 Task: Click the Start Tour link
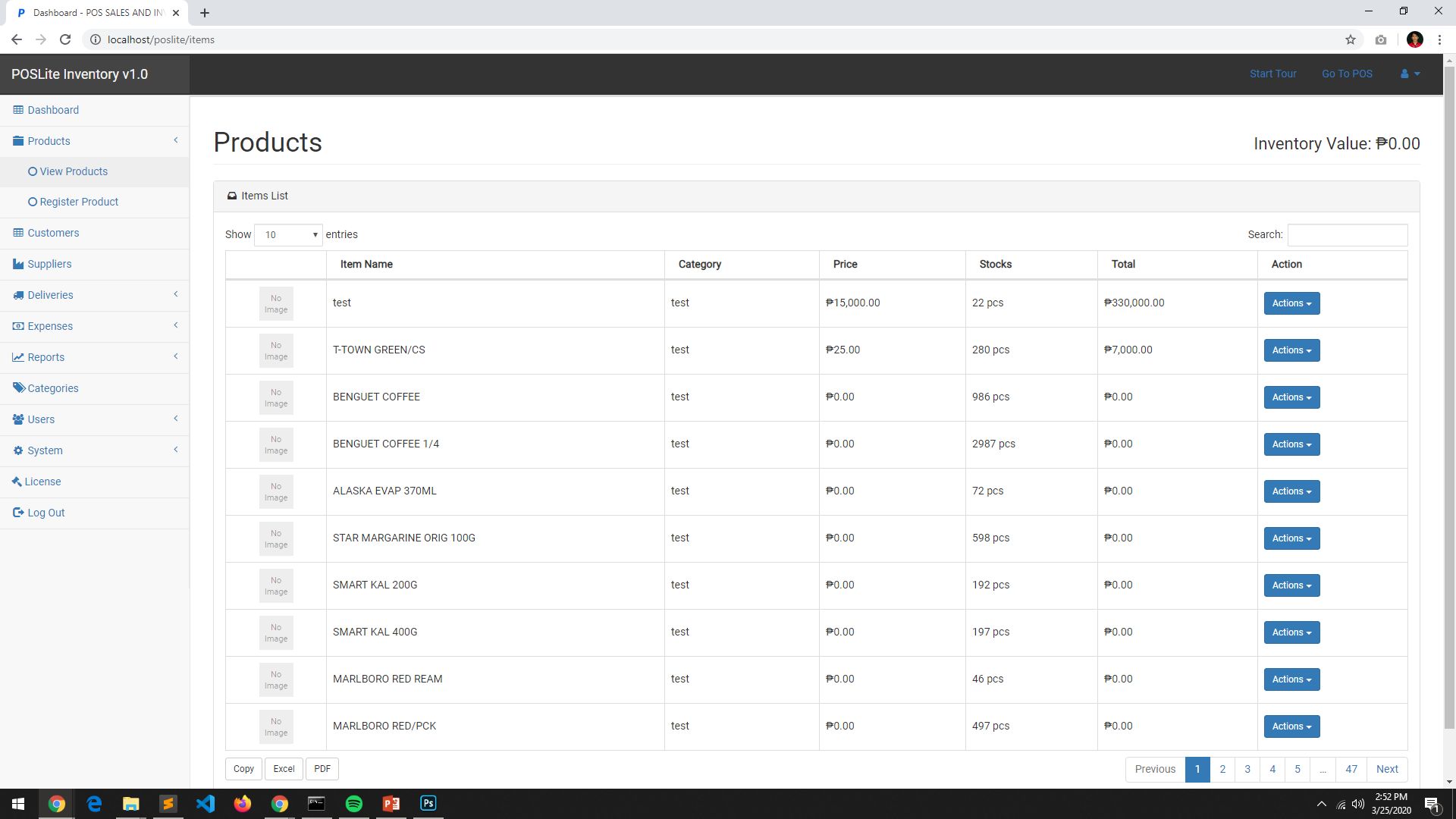coord(1272,74)
